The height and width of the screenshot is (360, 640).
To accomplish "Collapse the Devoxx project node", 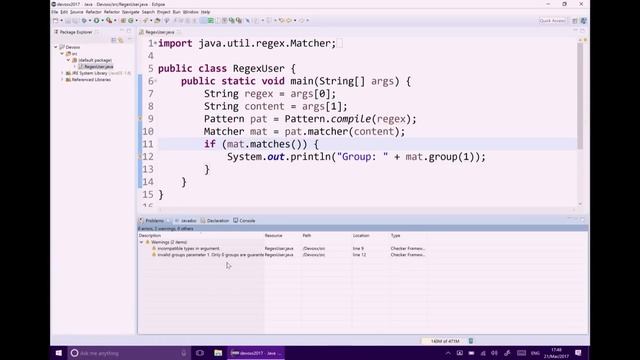I will coord(56,47).
